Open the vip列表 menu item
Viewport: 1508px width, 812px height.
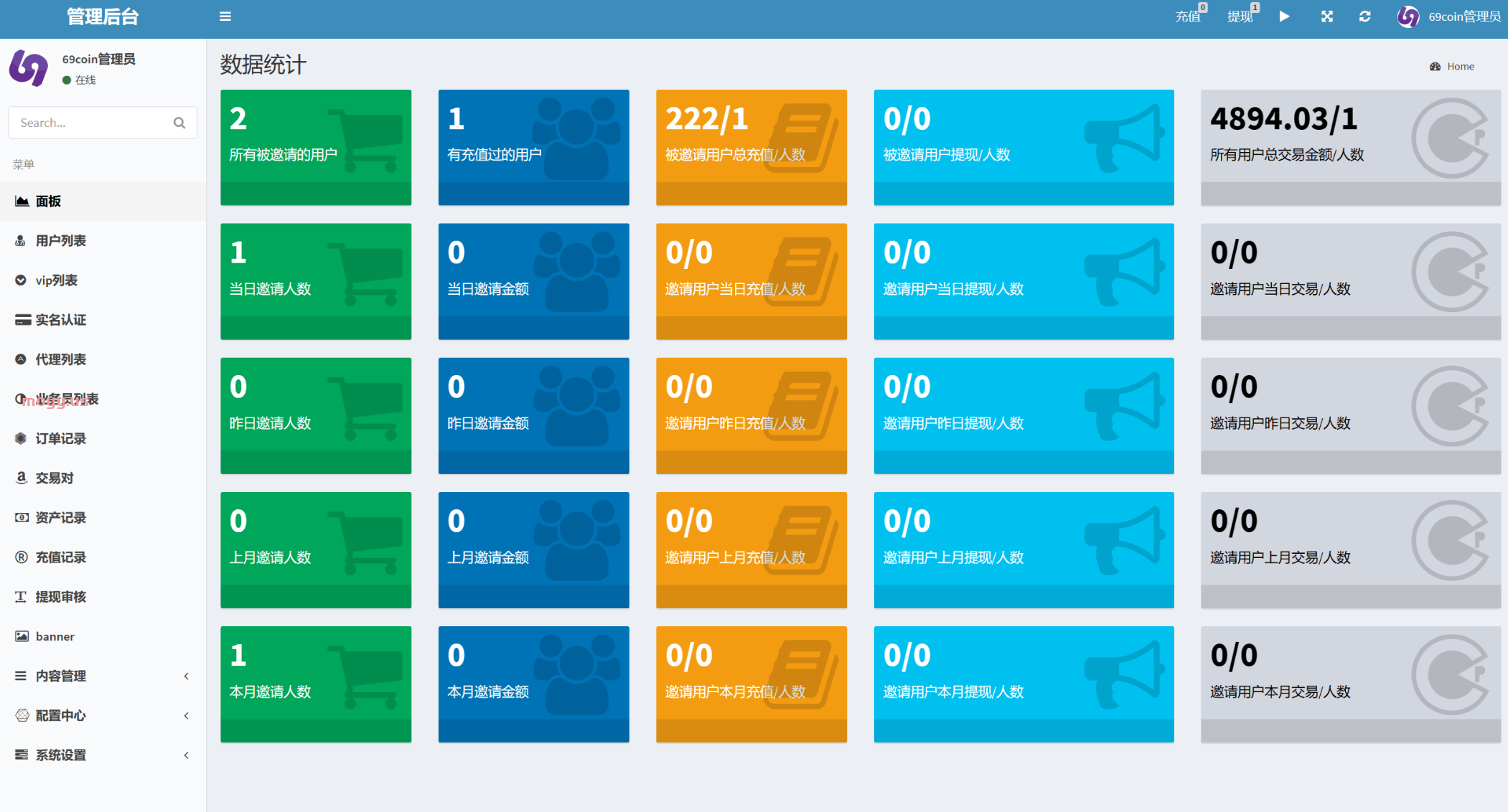pyautogui.click(x=103, y=280)
